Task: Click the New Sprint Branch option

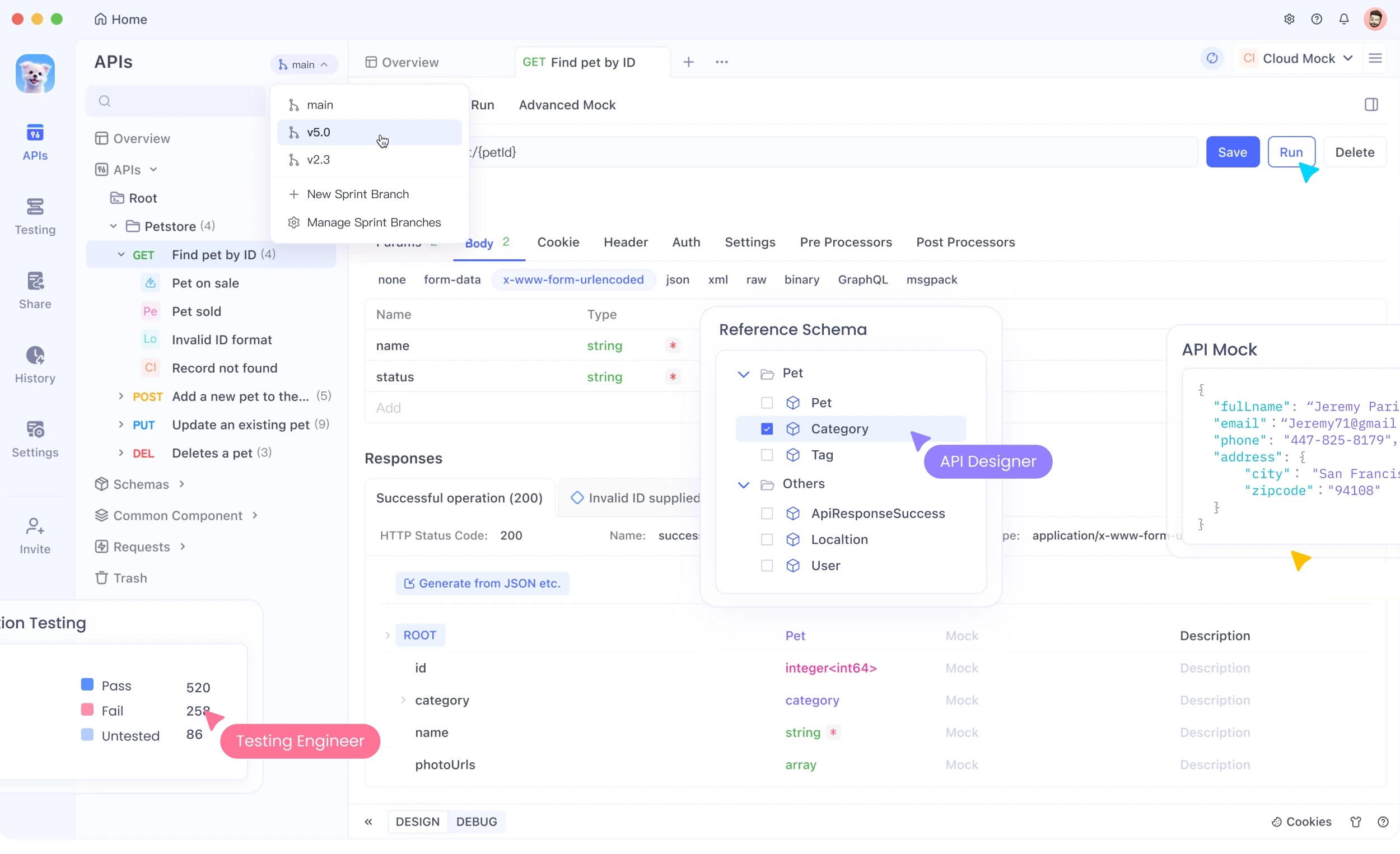Action: (357, 193)
